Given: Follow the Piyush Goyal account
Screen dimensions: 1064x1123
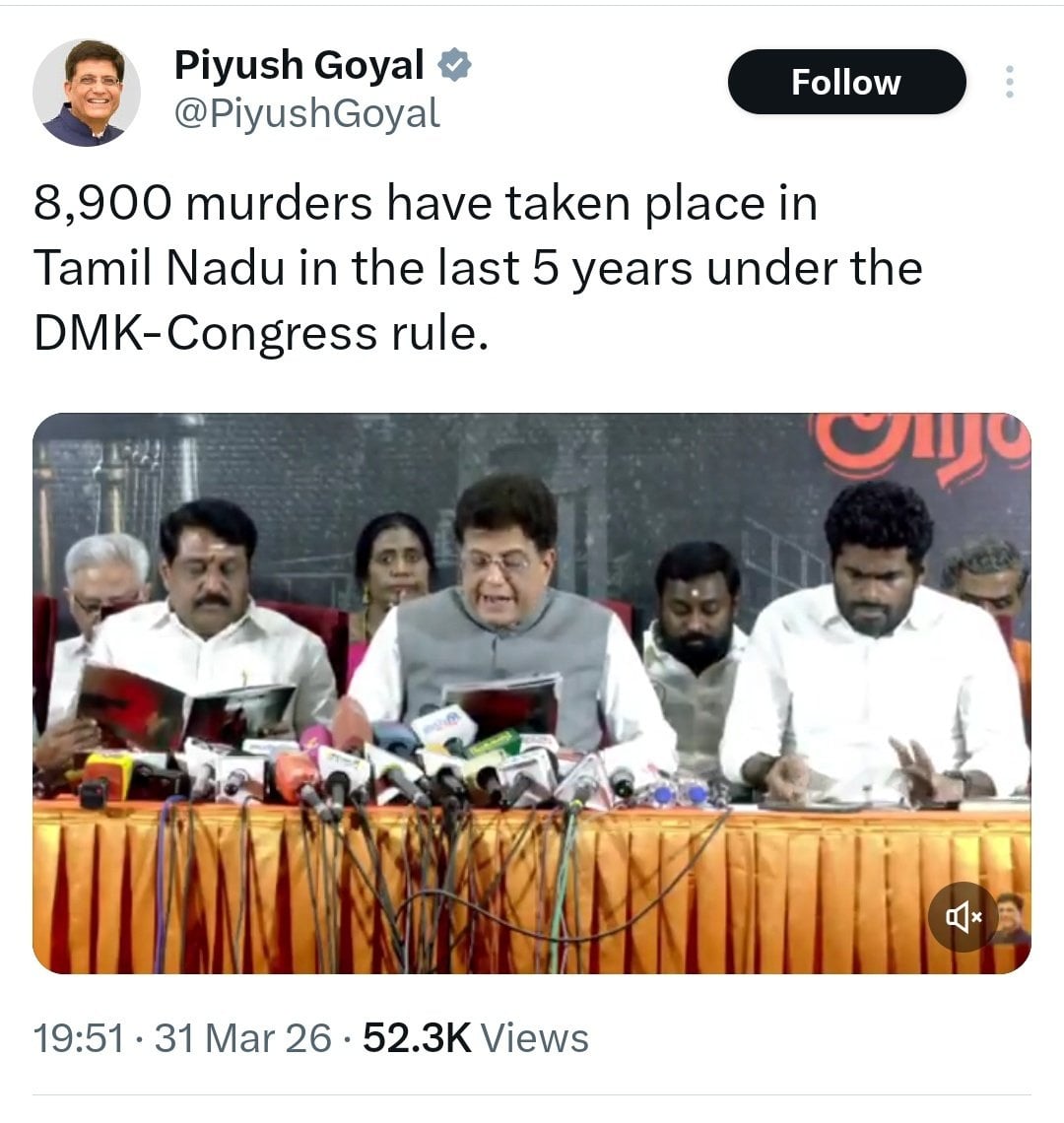Looking at the screenshot, I should click(x=846, y=82).
